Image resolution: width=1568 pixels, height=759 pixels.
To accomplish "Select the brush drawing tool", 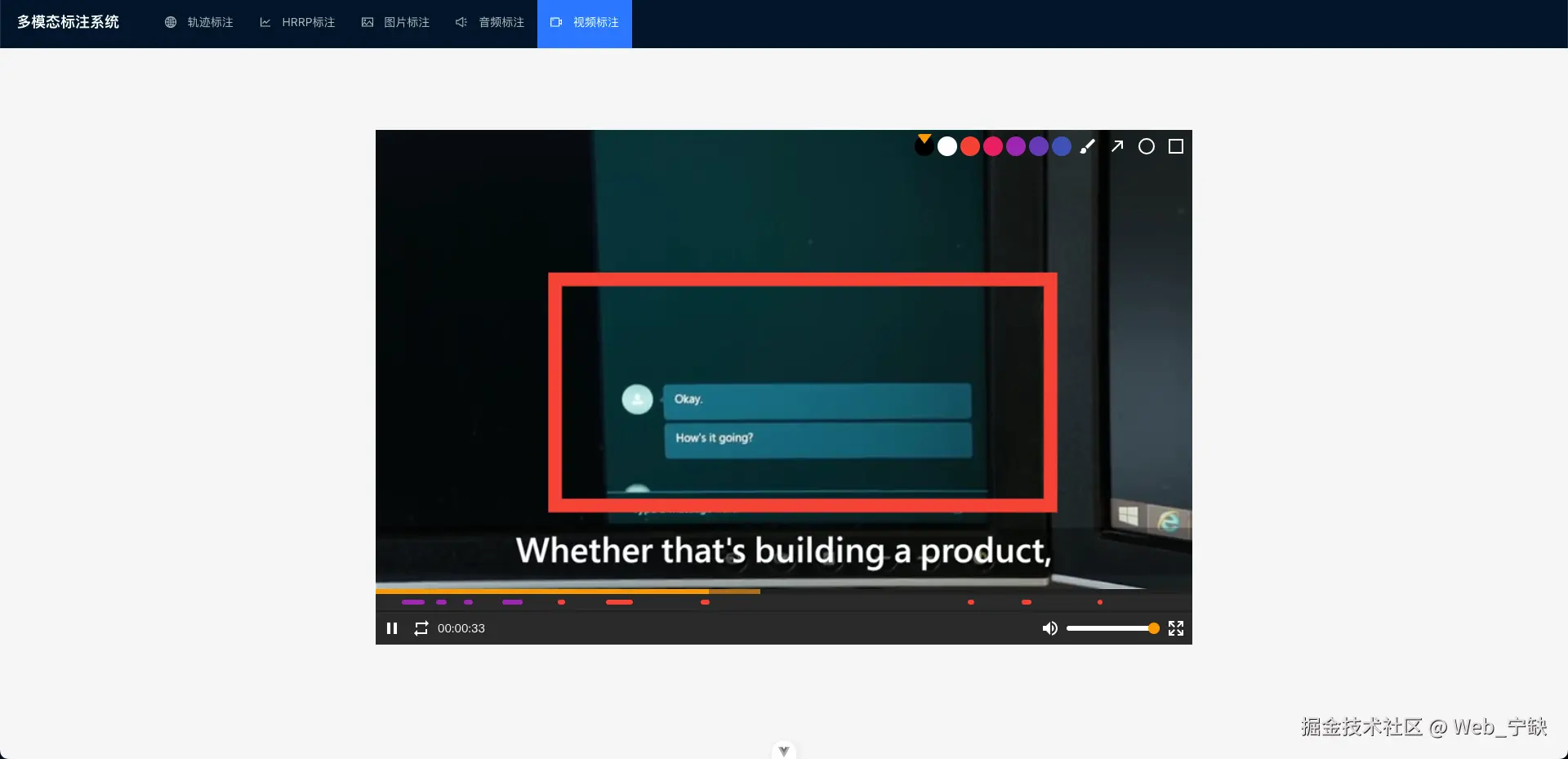I will click(1088, 146).
